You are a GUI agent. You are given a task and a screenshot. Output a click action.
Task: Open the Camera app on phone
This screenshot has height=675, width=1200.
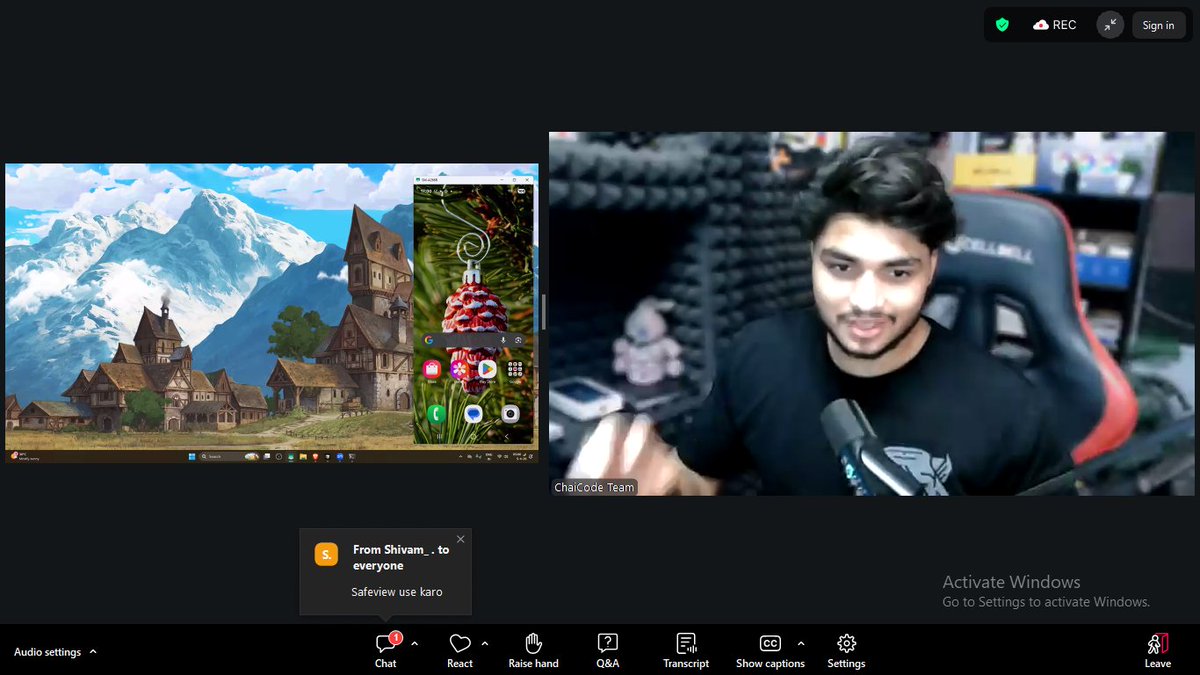pyautogui.click(x=510, y=414)
